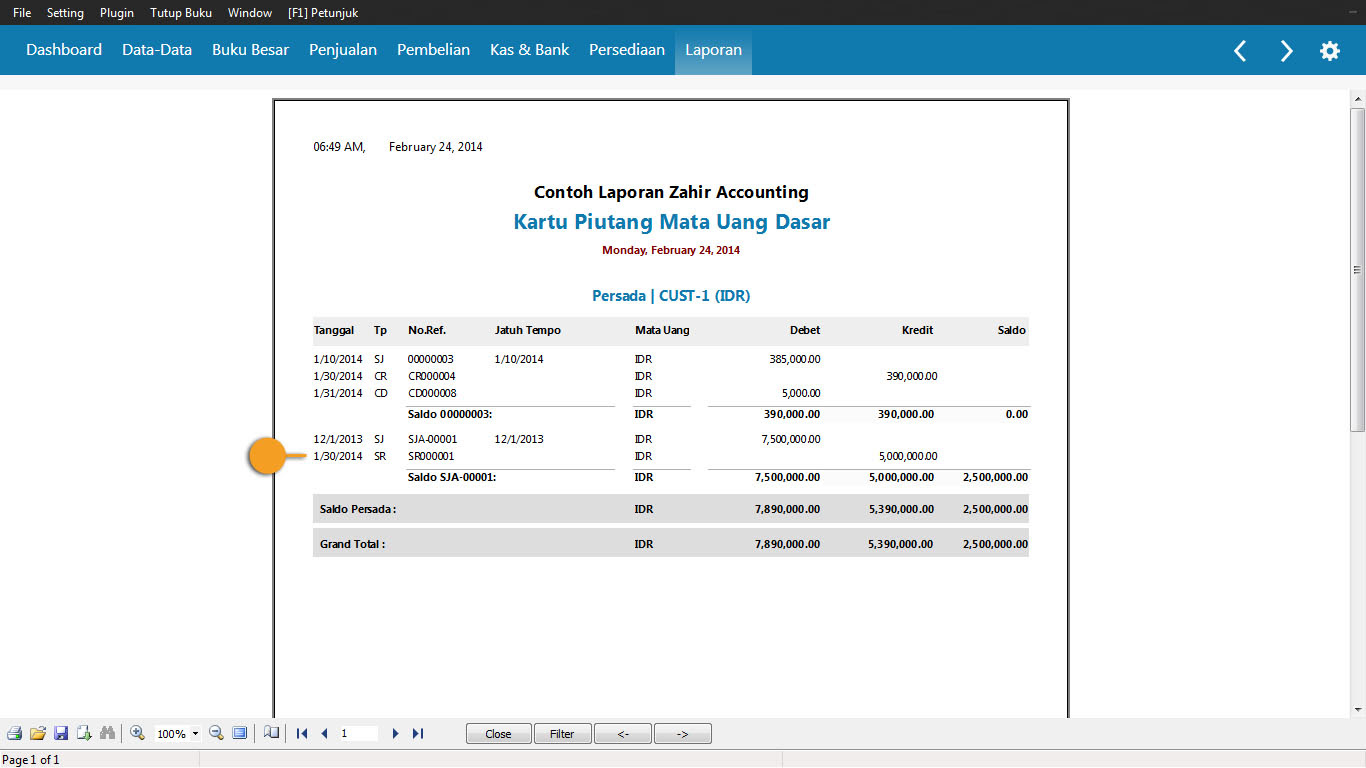The width and height of the screenshot is (1366, 768).
Task: Click the Page 1 of 1 status text
Action: (x=31, y=760)
